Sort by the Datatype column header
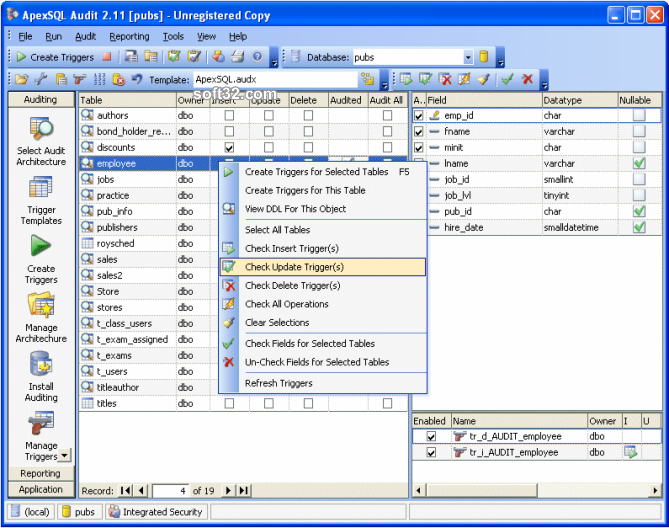 (579, 100)
